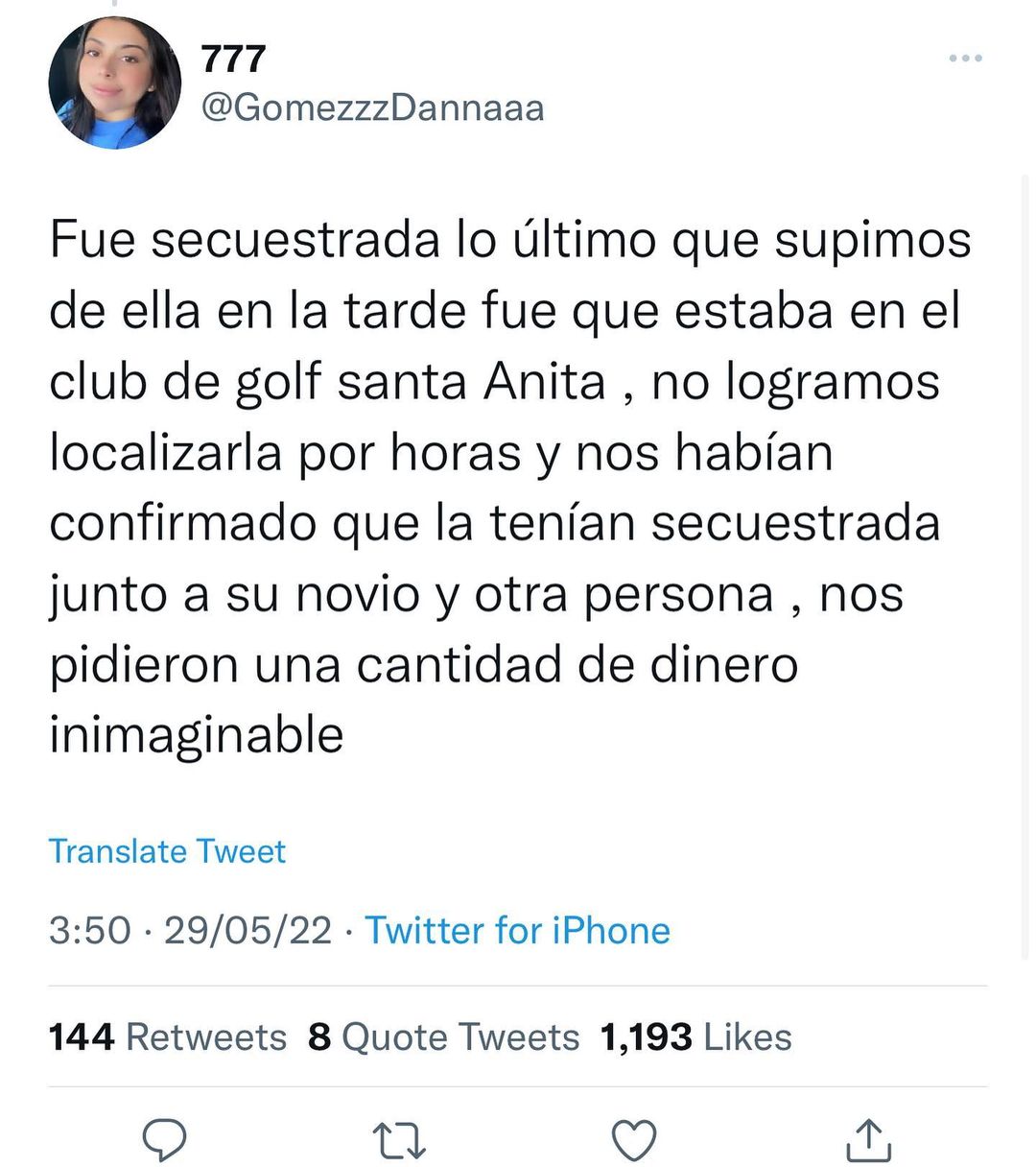The image size is (1036, 1167).
Task: View the 8 Quote Tweets list
Action: click(x=444, y=1036)
